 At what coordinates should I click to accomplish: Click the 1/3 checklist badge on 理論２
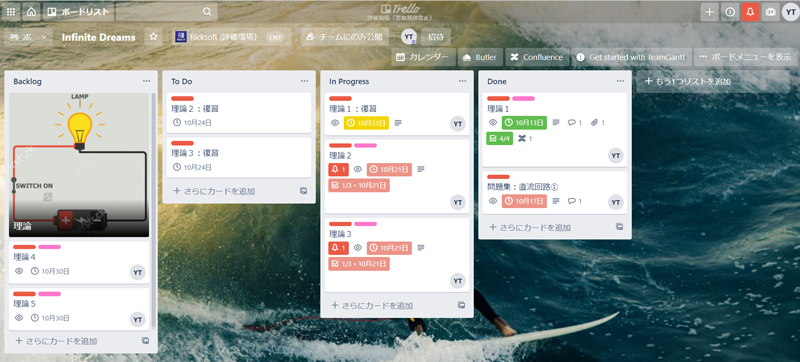point(359,186)
